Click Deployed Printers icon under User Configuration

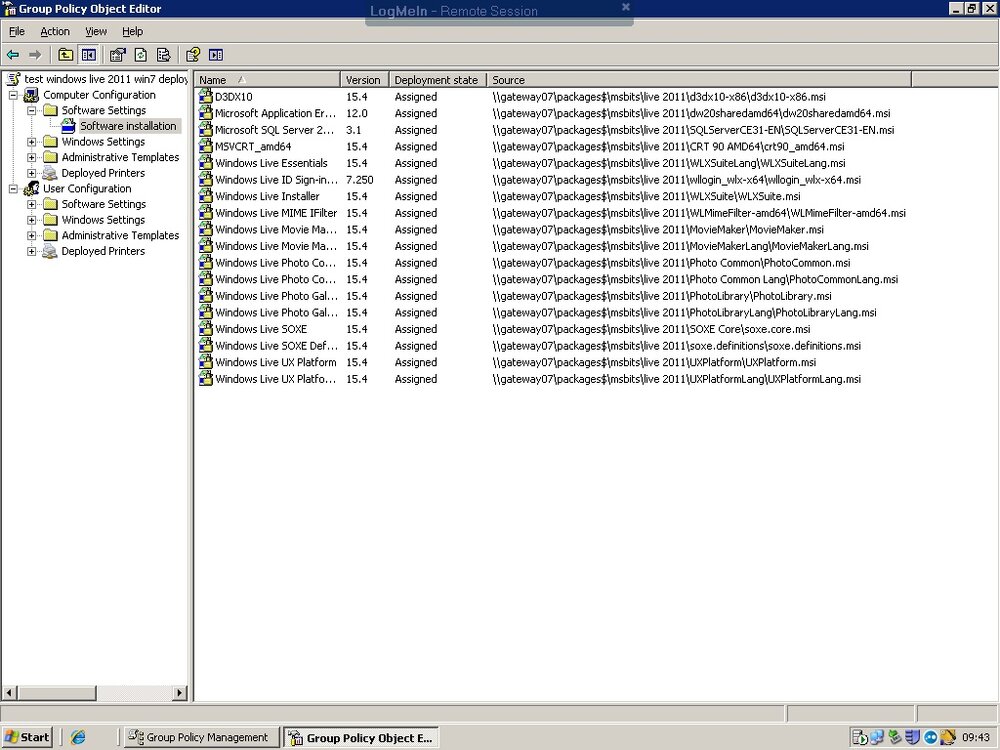tap(50, 251)
